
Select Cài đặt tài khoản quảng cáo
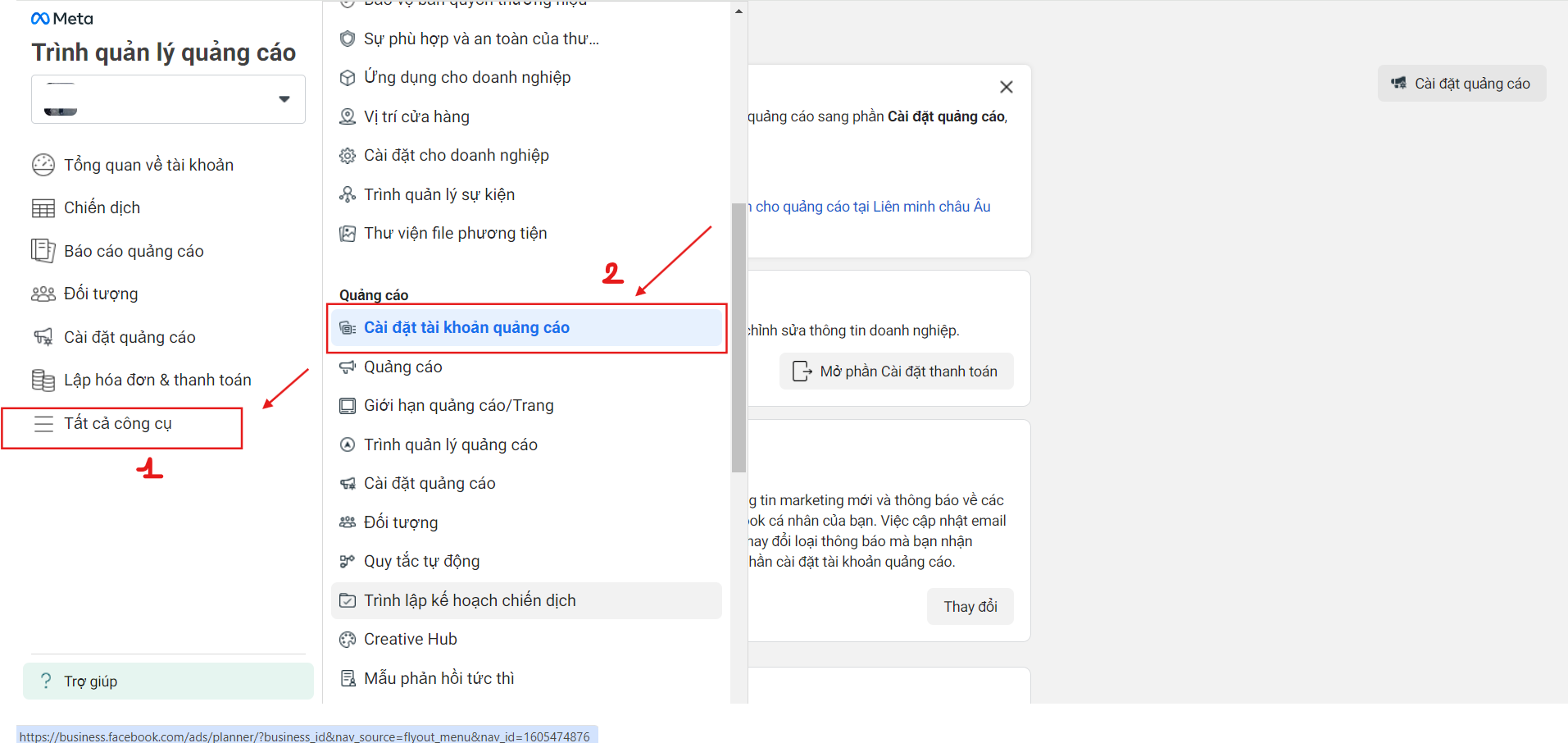(526, 327)
